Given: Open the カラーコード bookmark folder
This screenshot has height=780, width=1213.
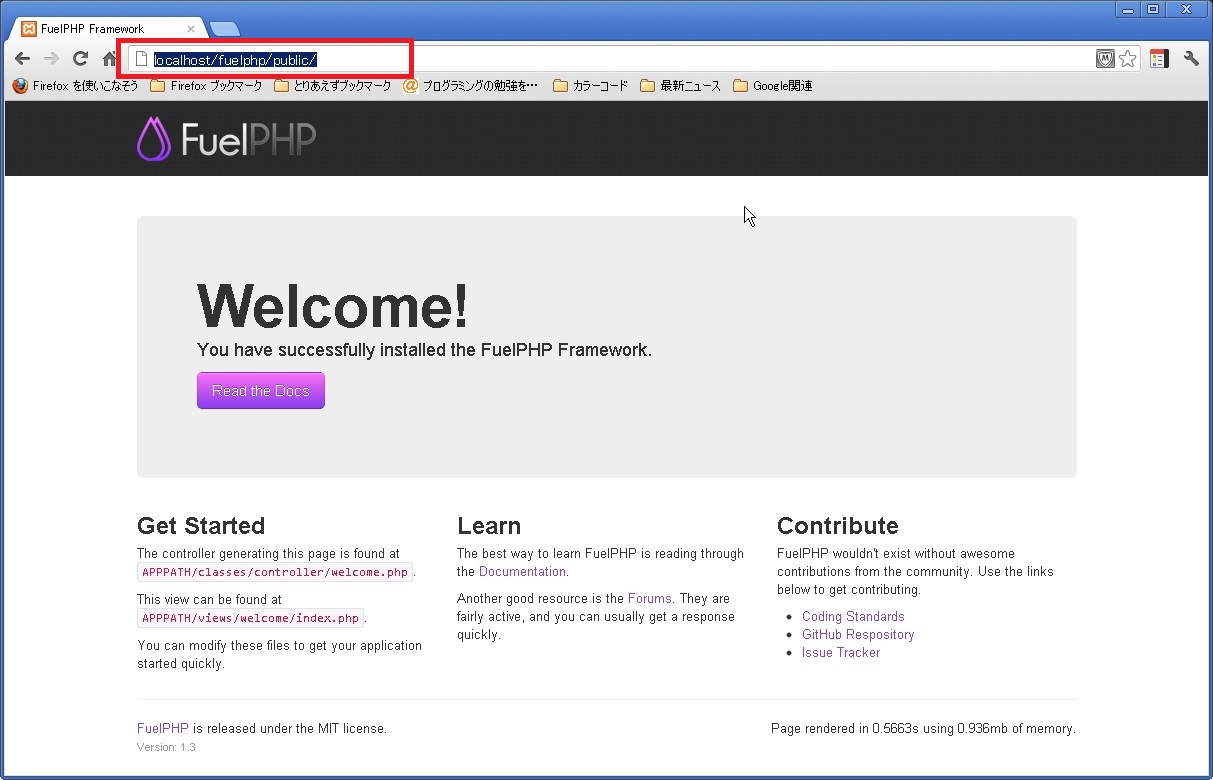Looking at the screenshot, I should pyautogui.click(x=590, y=86).
